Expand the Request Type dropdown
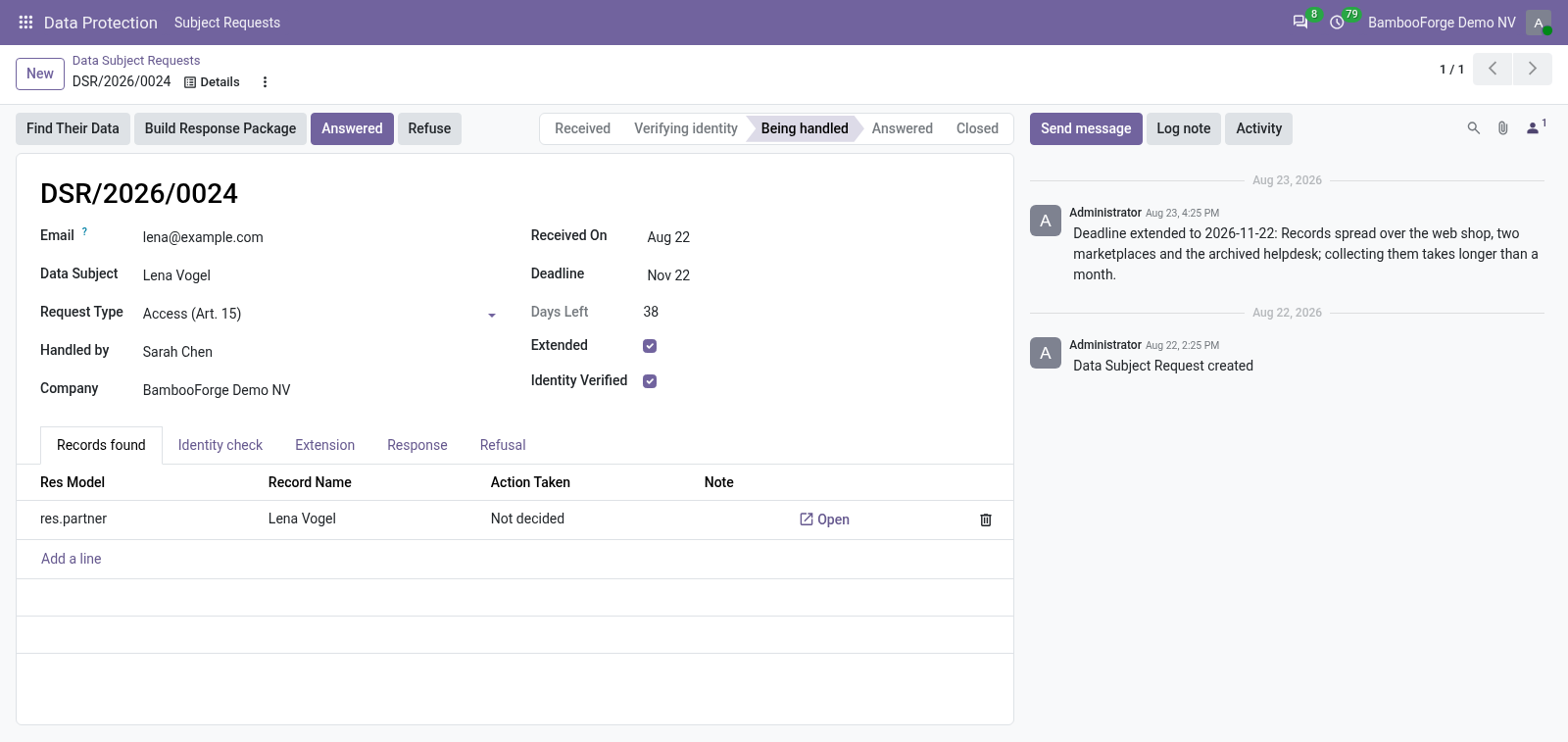 click(492, 315)
